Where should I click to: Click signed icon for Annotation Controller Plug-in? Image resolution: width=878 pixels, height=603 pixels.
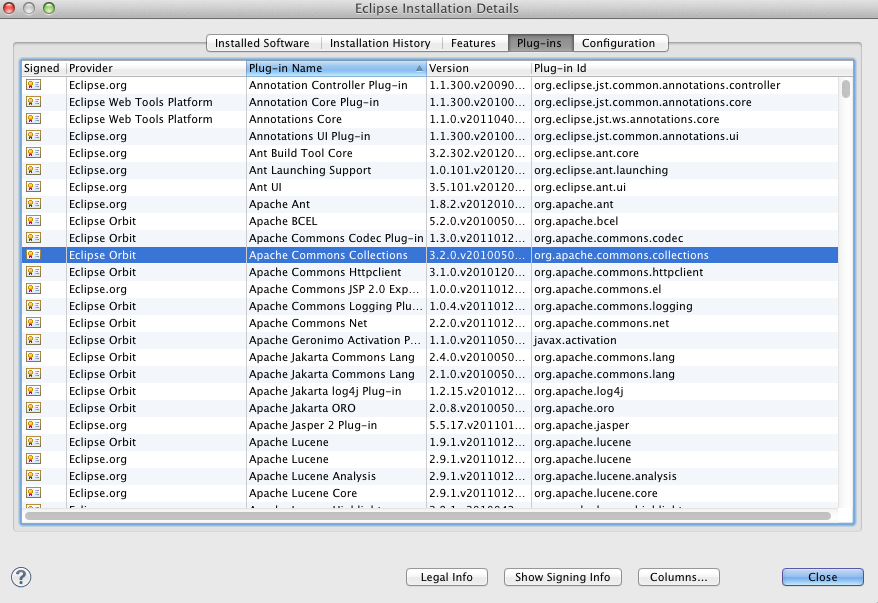34,85
